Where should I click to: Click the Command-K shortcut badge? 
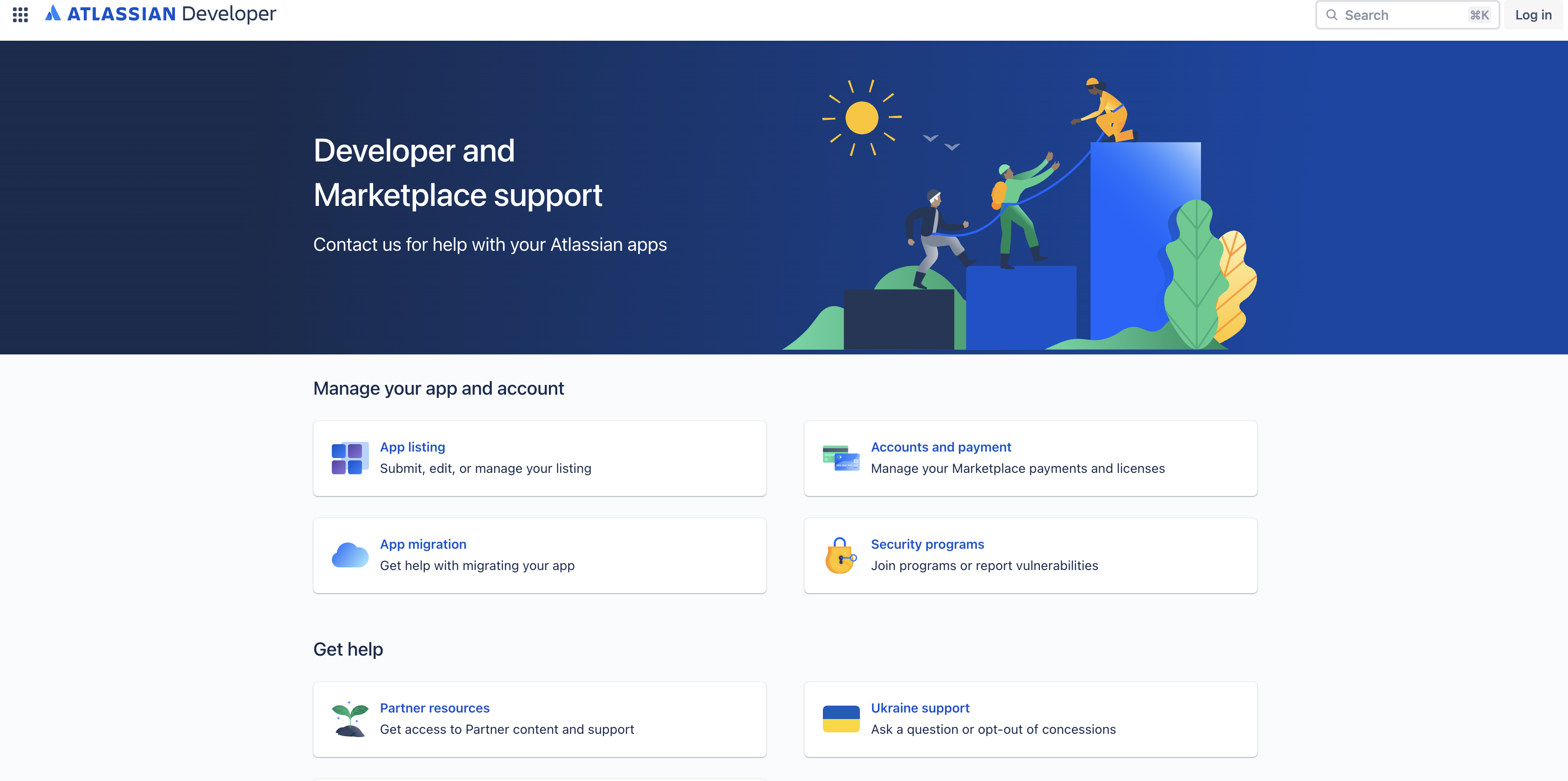click(x=1479, y=15)
